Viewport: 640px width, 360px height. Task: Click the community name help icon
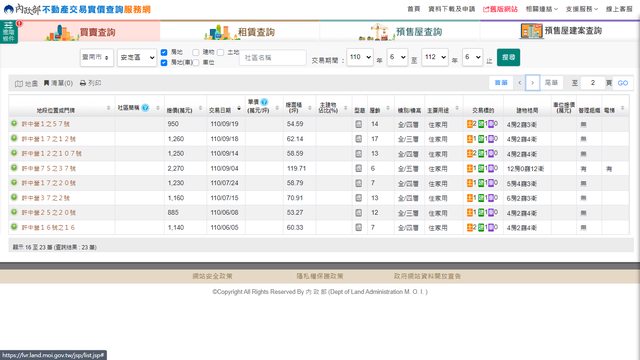[145, 108]
